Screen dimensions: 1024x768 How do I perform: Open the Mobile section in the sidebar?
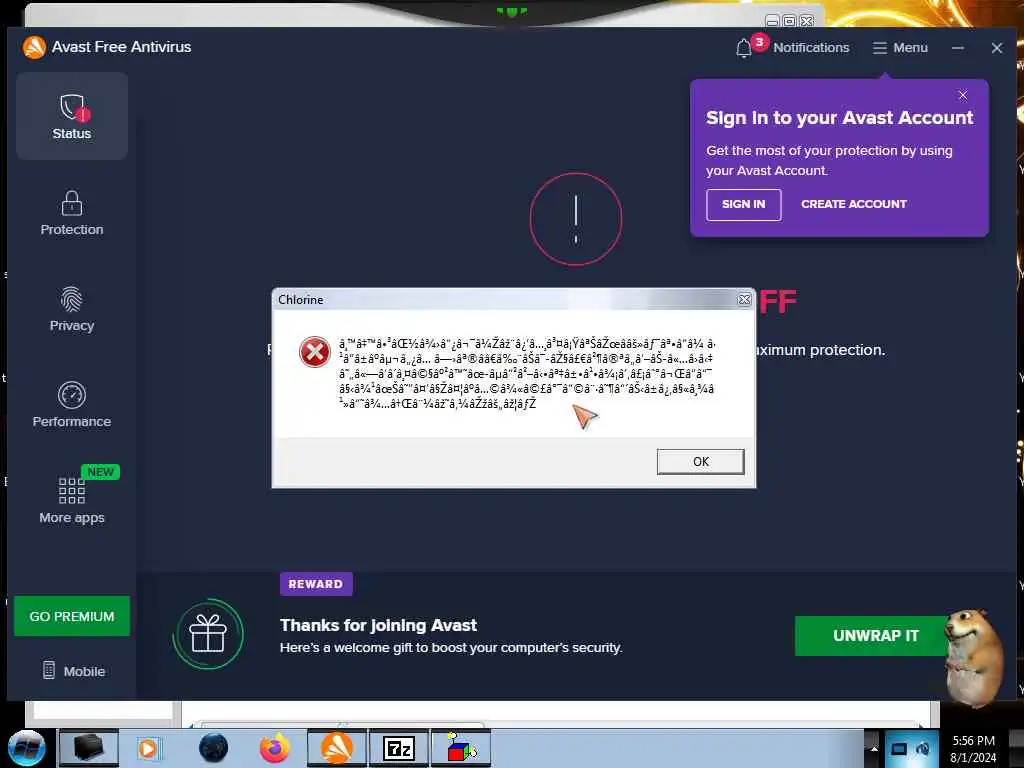(73, 671)
